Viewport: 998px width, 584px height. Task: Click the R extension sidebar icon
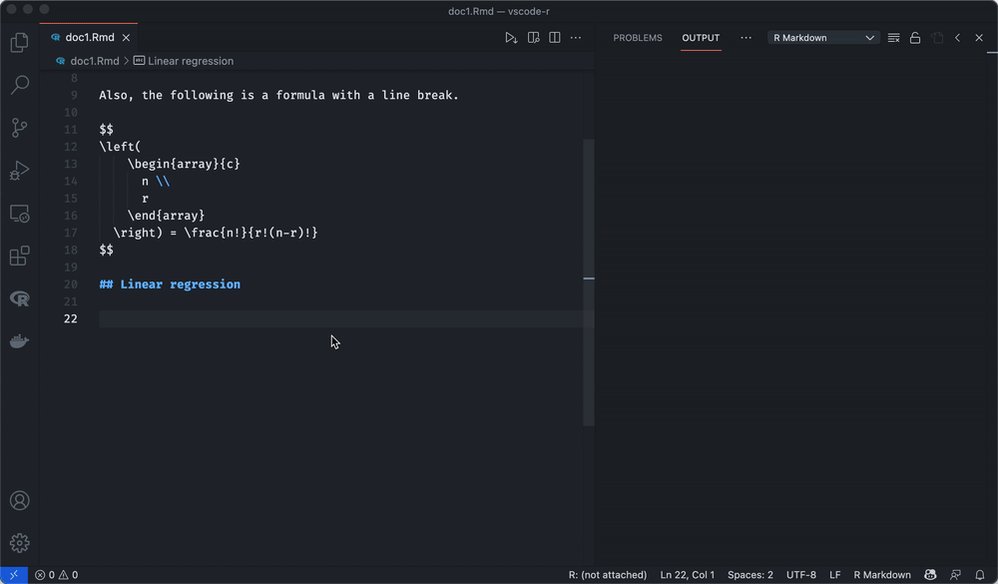19,298
